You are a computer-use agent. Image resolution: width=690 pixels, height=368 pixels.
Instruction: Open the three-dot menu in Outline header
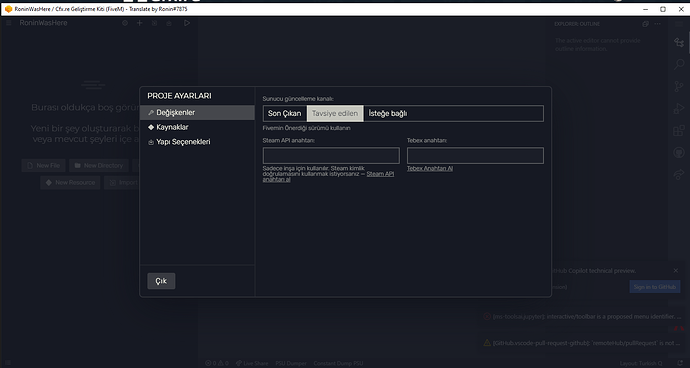(657, 24)
